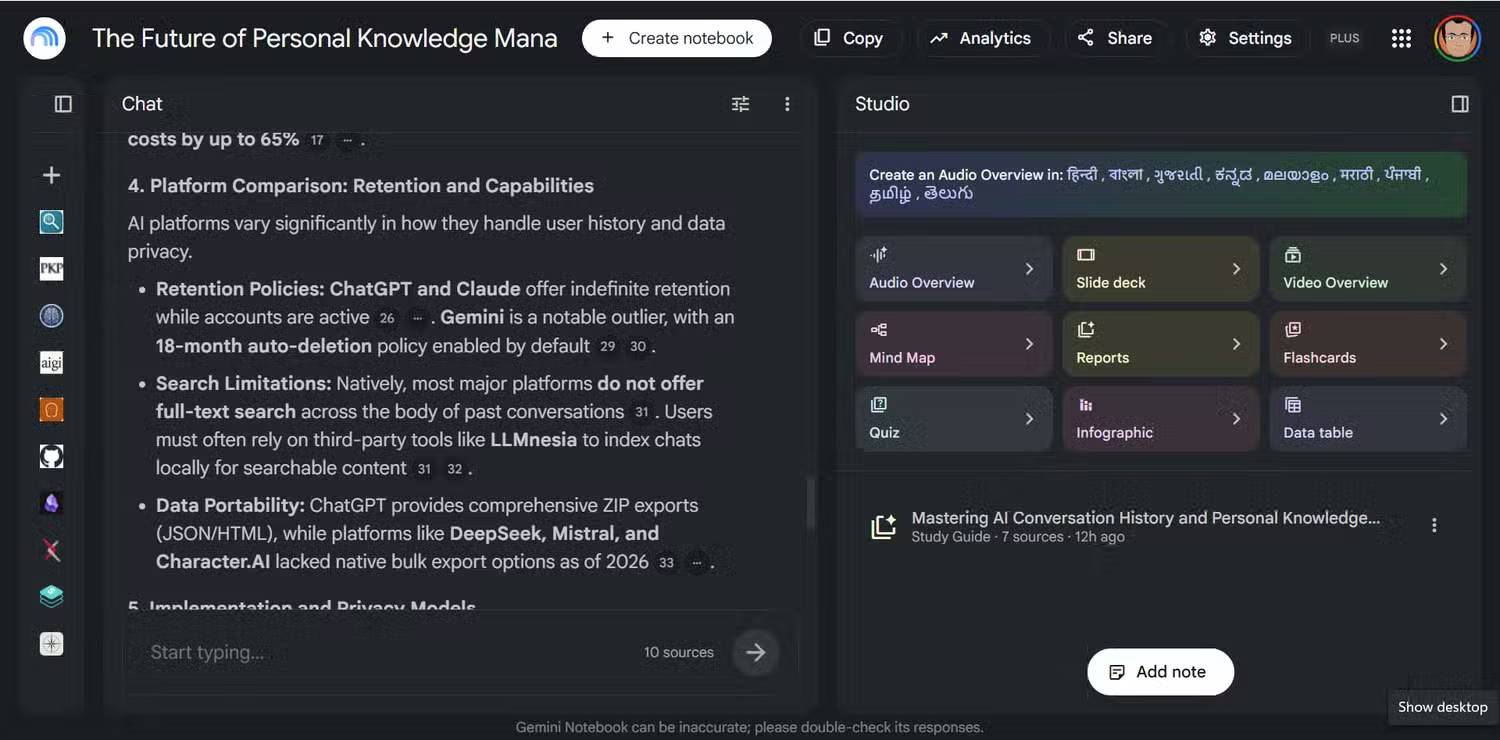Add a new note
The image size is (1500, 740).
pos(1160,672)
